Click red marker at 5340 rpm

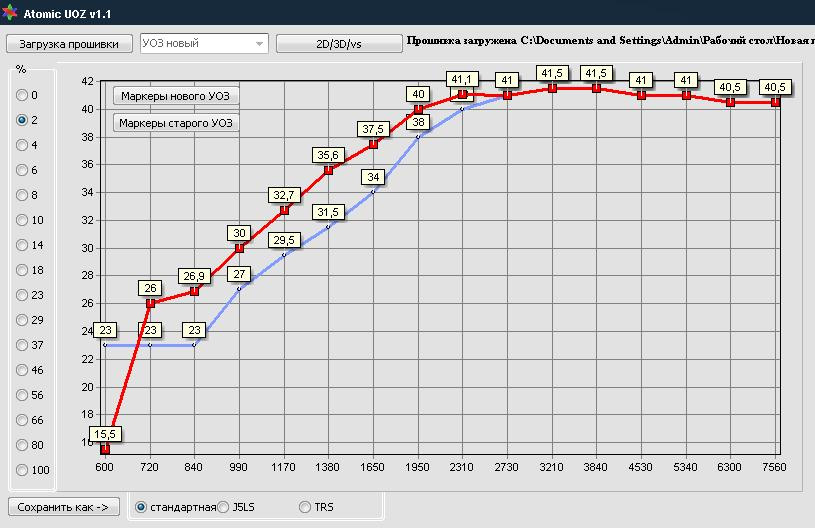pyautogui.click(x=686, y=95)
